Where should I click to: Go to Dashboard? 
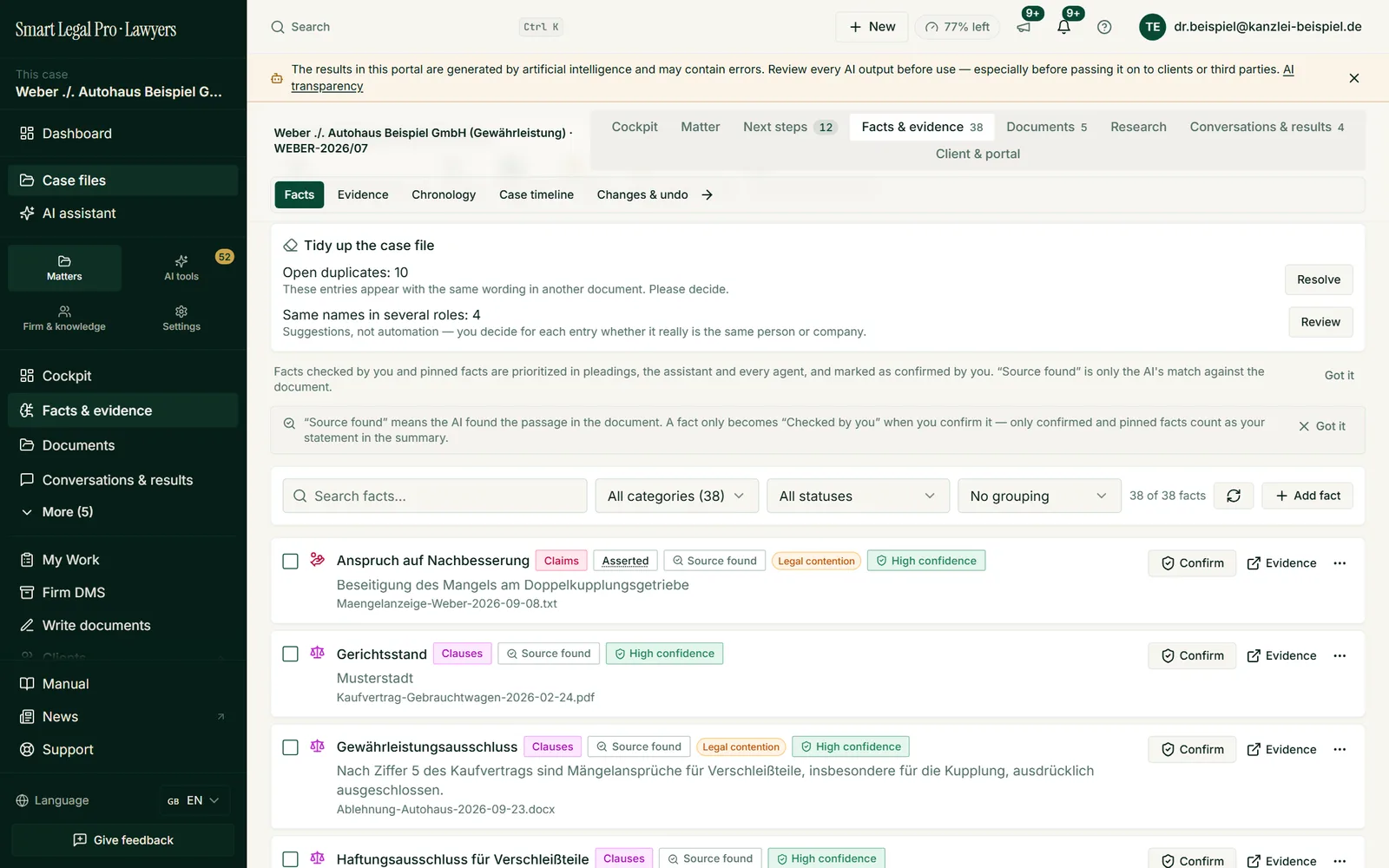click(x=123, y=134)
